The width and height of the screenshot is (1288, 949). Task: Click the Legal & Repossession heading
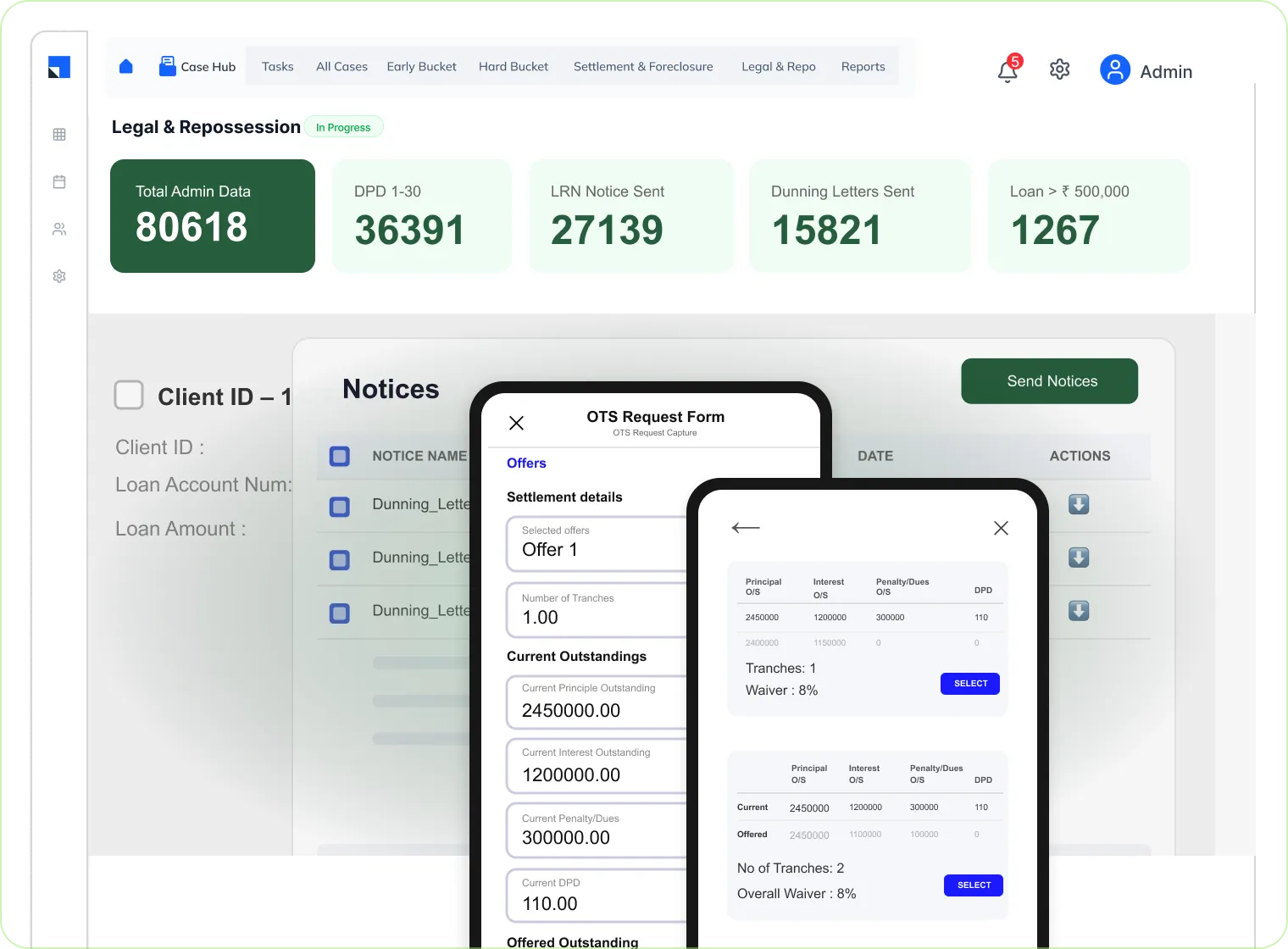click(x=206, y=127)
